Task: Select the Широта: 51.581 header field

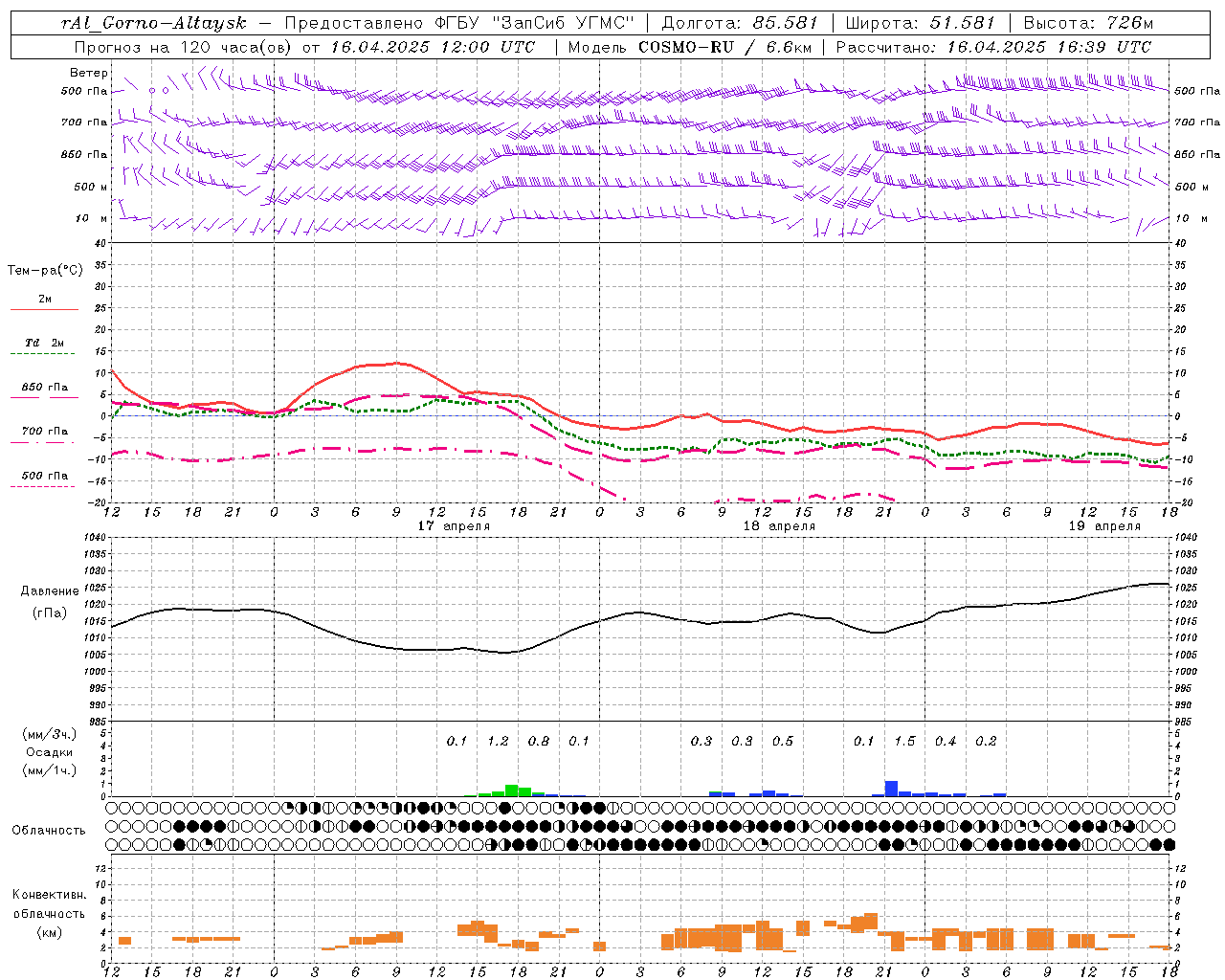Action: click(x=921, y=23)
